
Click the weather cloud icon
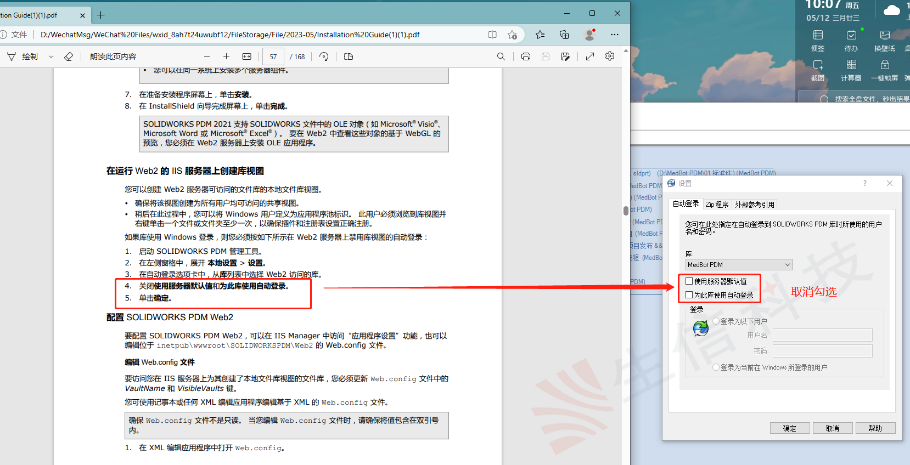891,9
